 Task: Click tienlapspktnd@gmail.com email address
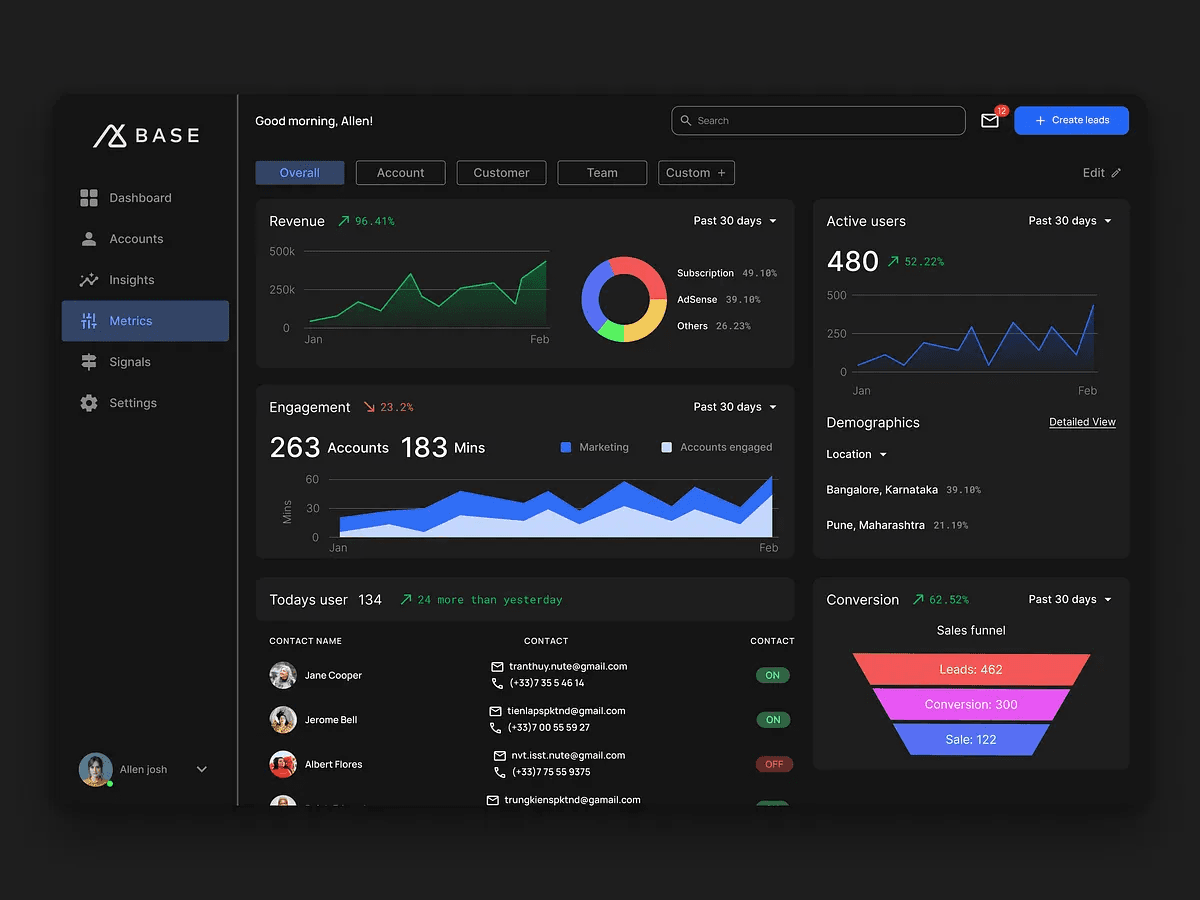coord(566,711)
